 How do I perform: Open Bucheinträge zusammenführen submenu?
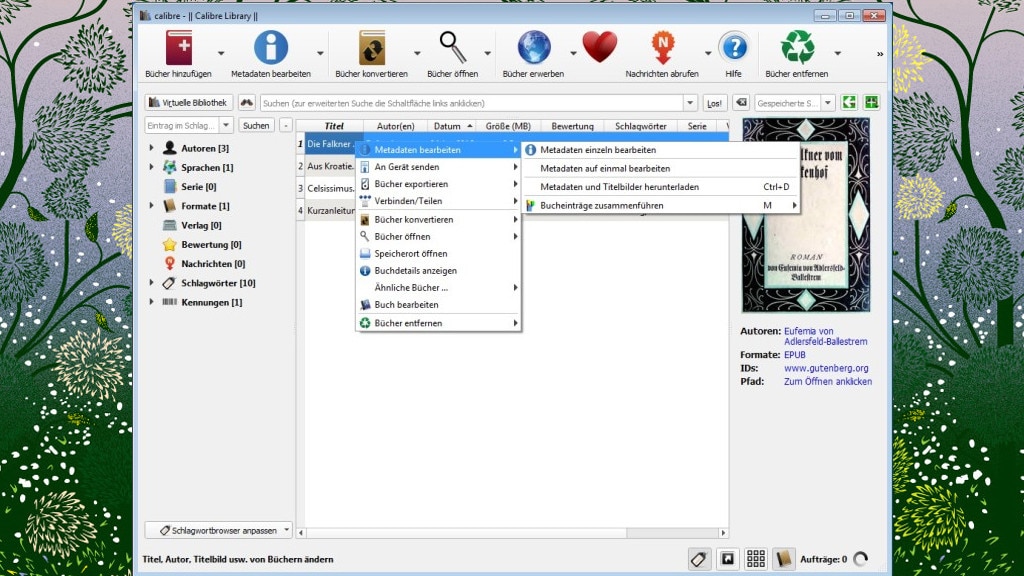(661, 205)
